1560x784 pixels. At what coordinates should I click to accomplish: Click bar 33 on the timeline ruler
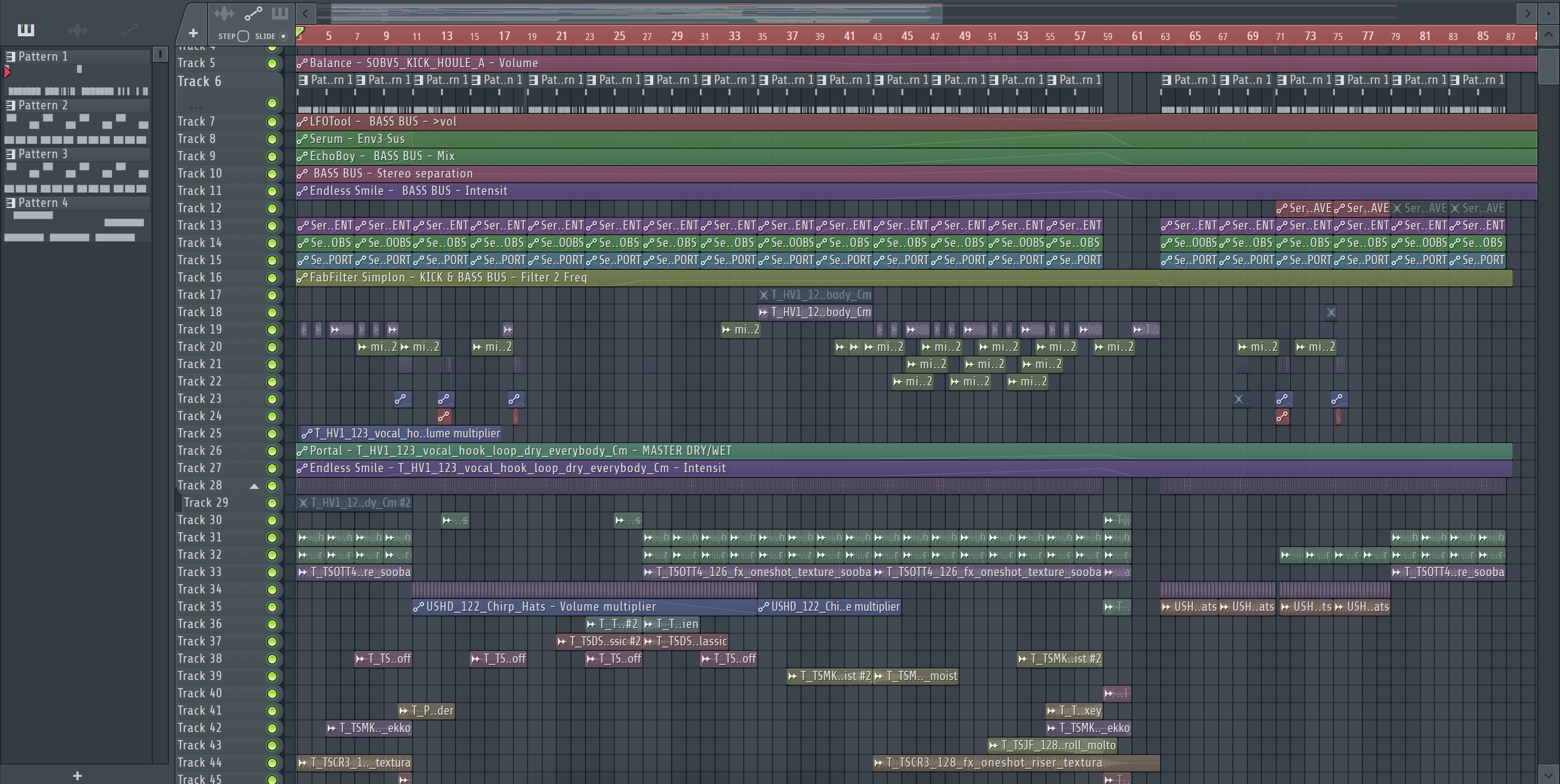734,36
